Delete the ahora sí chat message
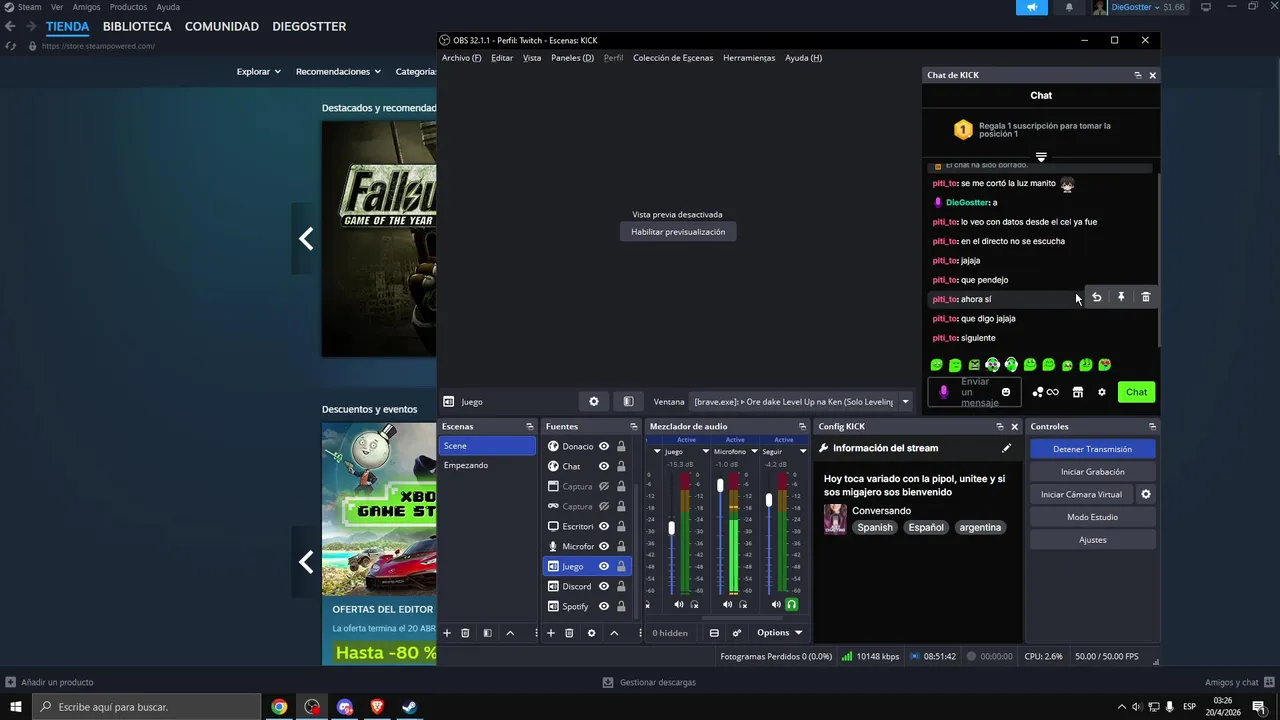The width and height of the screenshot is (1280, 720). point(1146,297)
